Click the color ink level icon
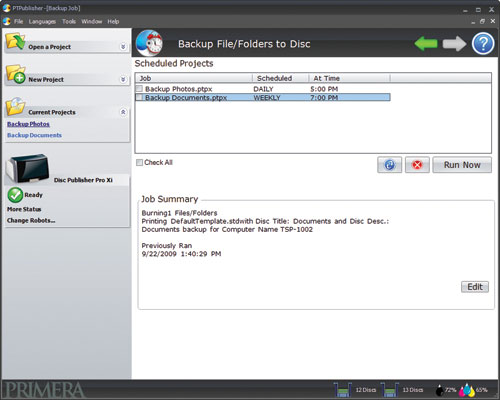The height and width of the screenshot is (400, 500). (x=467, y=390)
